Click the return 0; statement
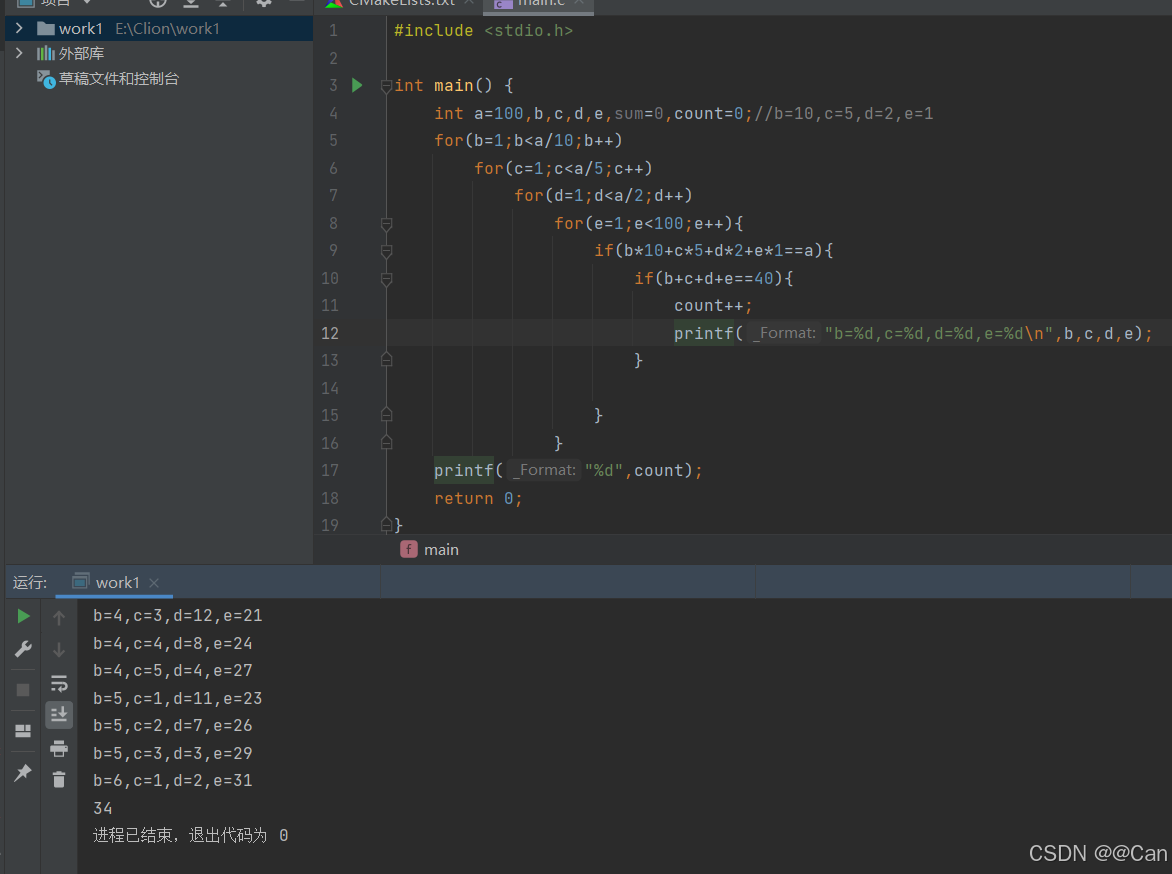Viewport: 1172px width, 874px height. [x=478, y=499]
